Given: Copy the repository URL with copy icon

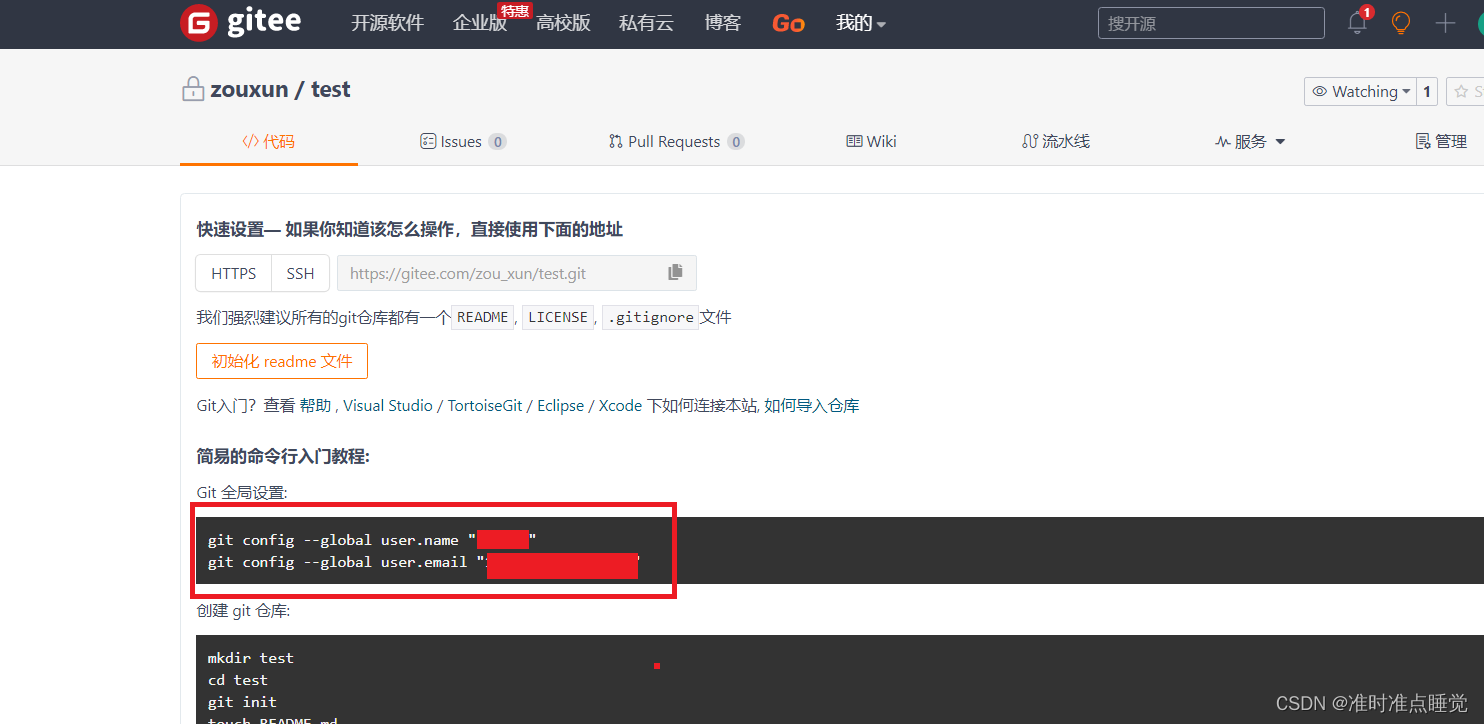Looking at the screenshot, I should (x=675, y=272).
